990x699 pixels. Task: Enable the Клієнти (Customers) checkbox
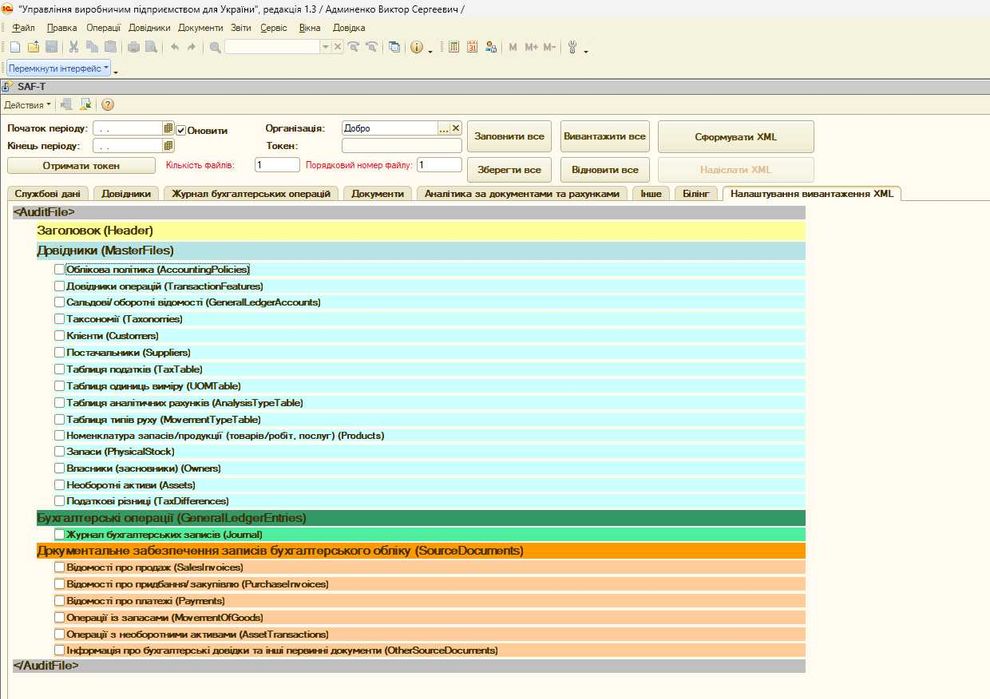pyautogui.click(x=59, y=336)
